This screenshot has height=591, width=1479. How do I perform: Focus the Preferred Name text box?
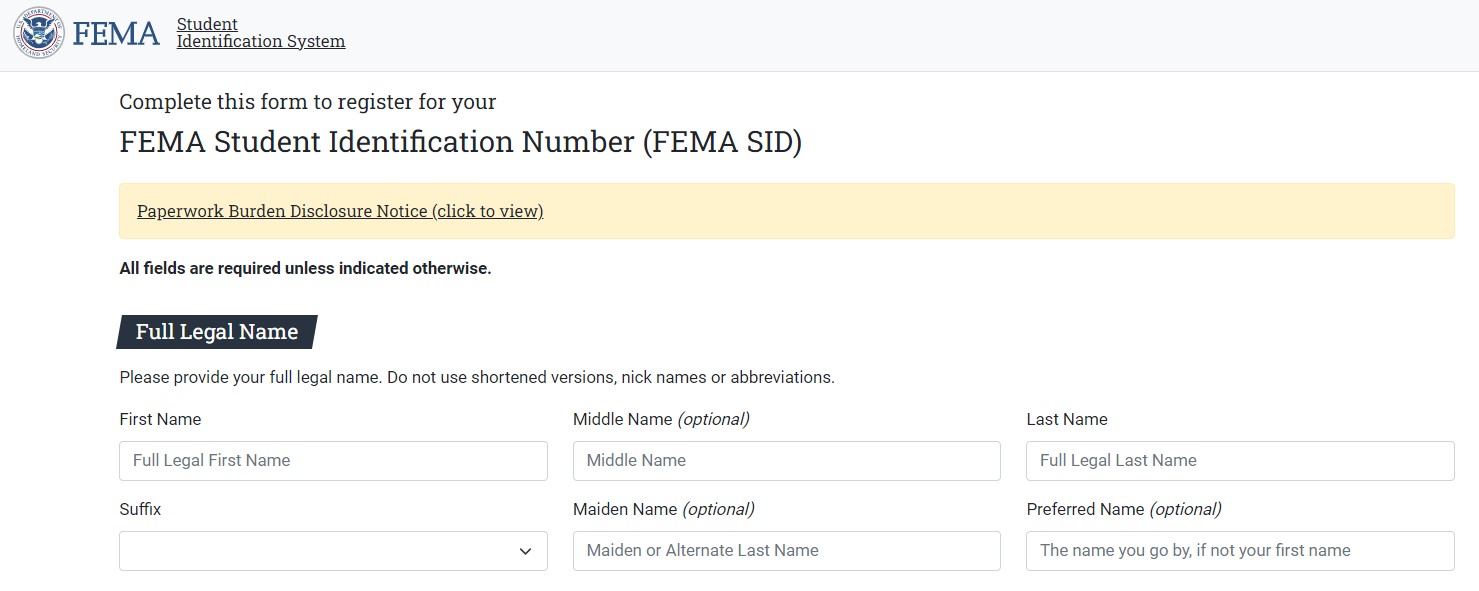pos(1239,551)
